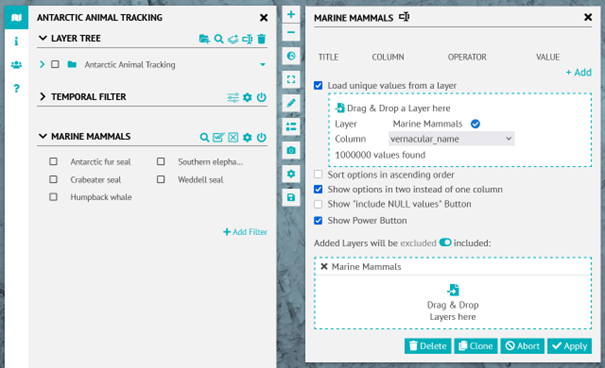Click add folder icon in Layer Tree
Screen dimensions: 605x368
point(204,39)
